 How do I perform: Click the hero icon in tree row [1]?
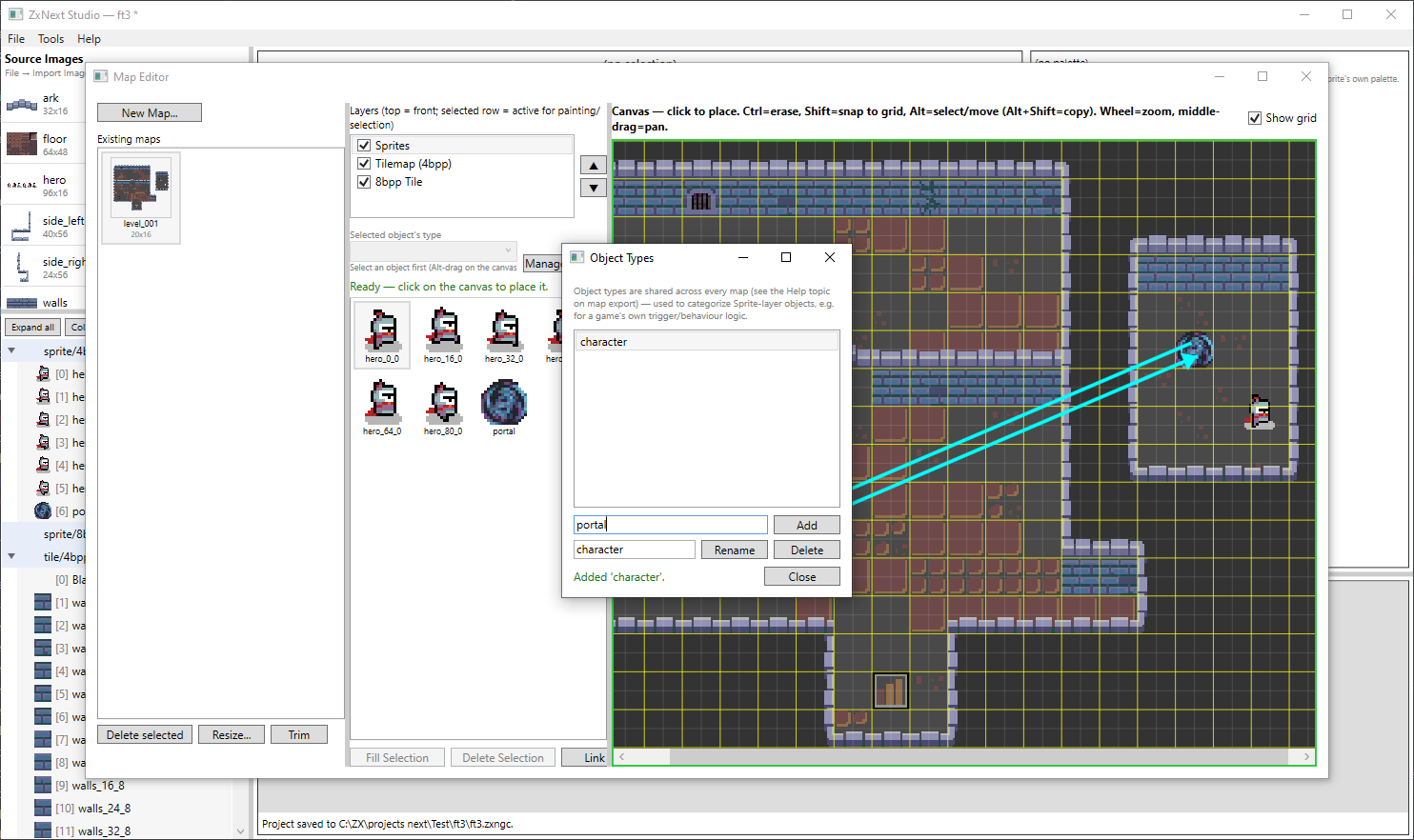coord(43,397)
